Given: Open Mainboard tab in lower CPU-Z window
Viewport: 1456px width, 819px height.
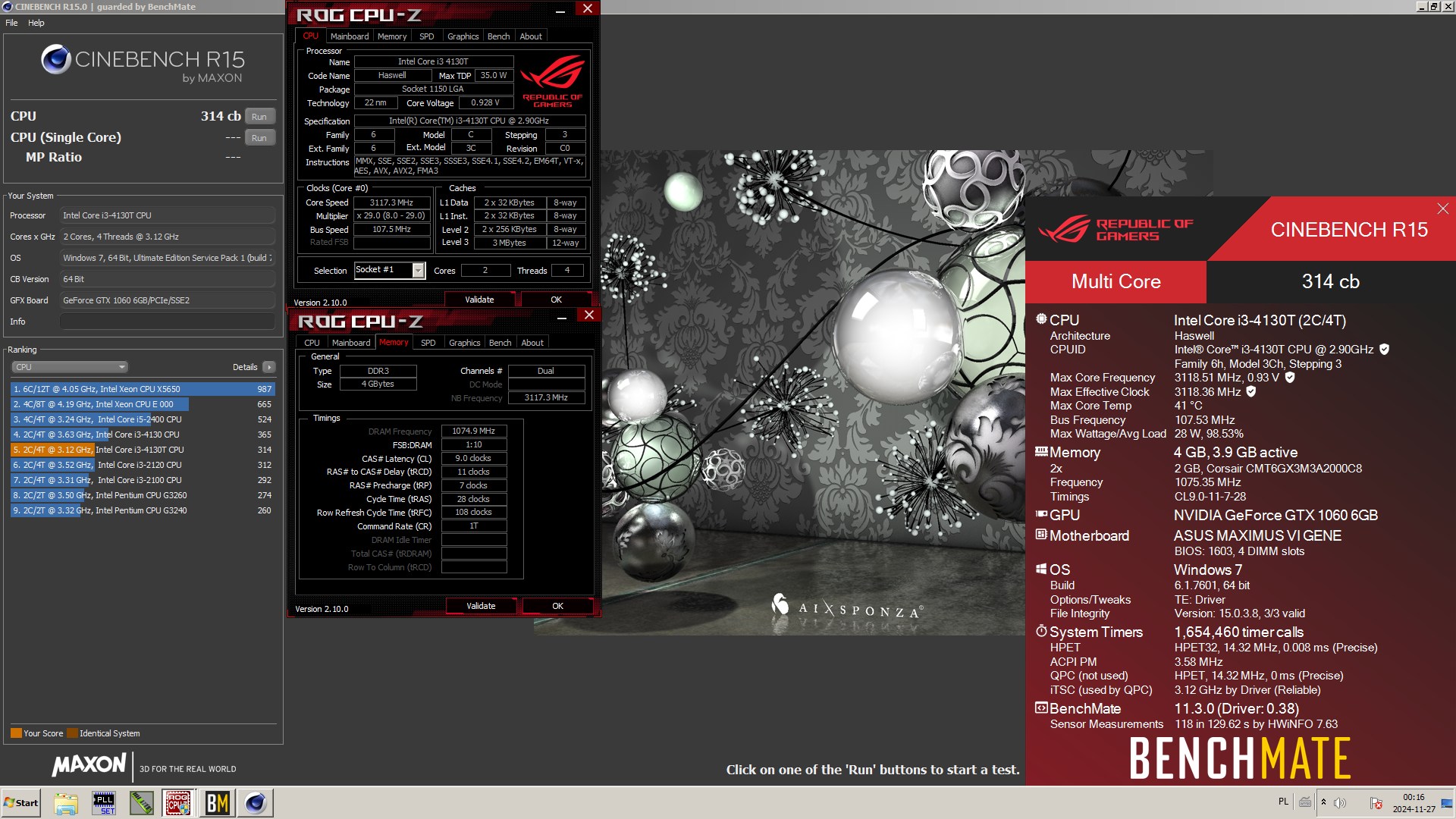Looking at the screenshot, I should click(x=351, y=343).
